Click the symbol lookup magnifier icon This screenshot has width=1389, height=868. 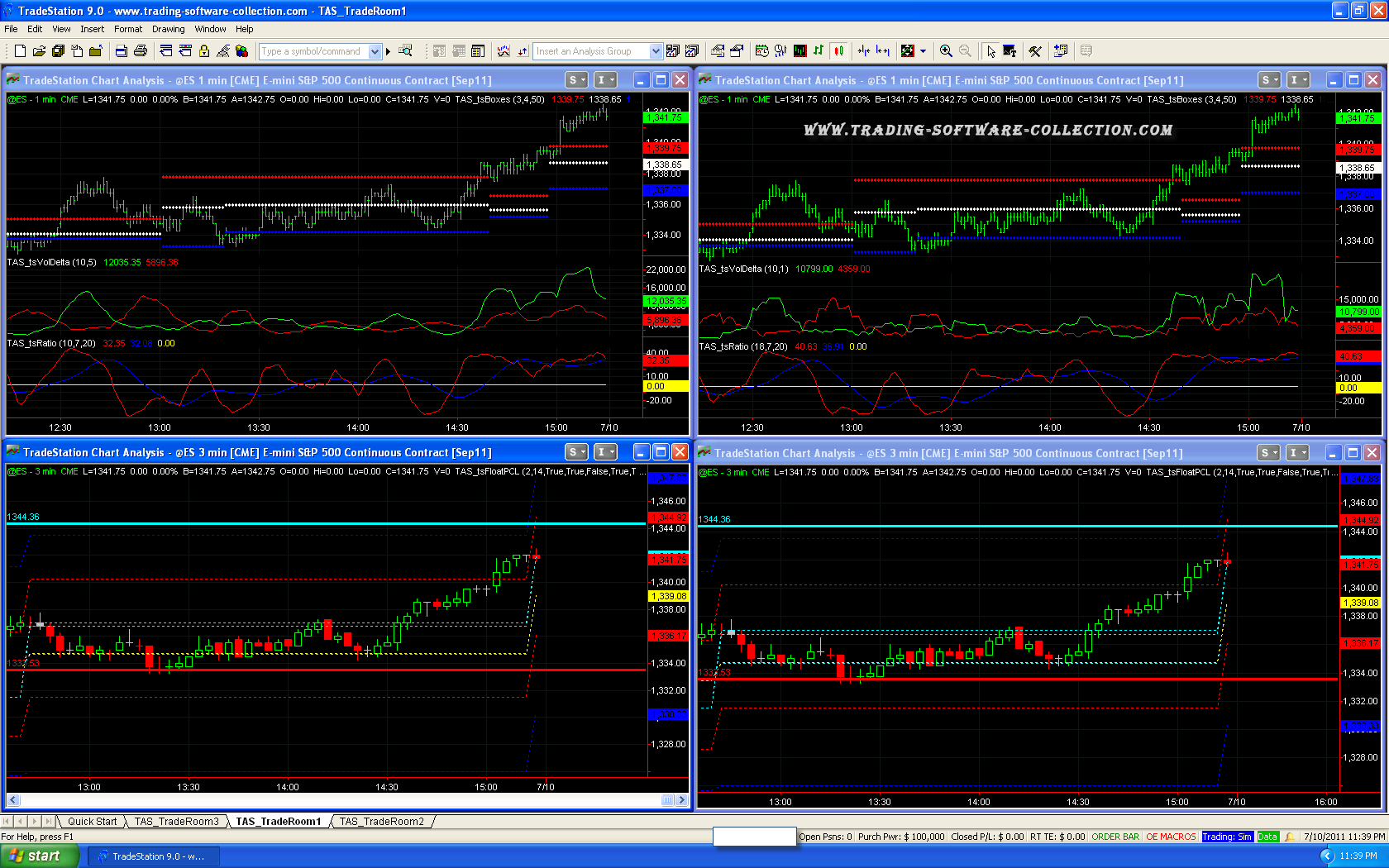tap(405, 51)
